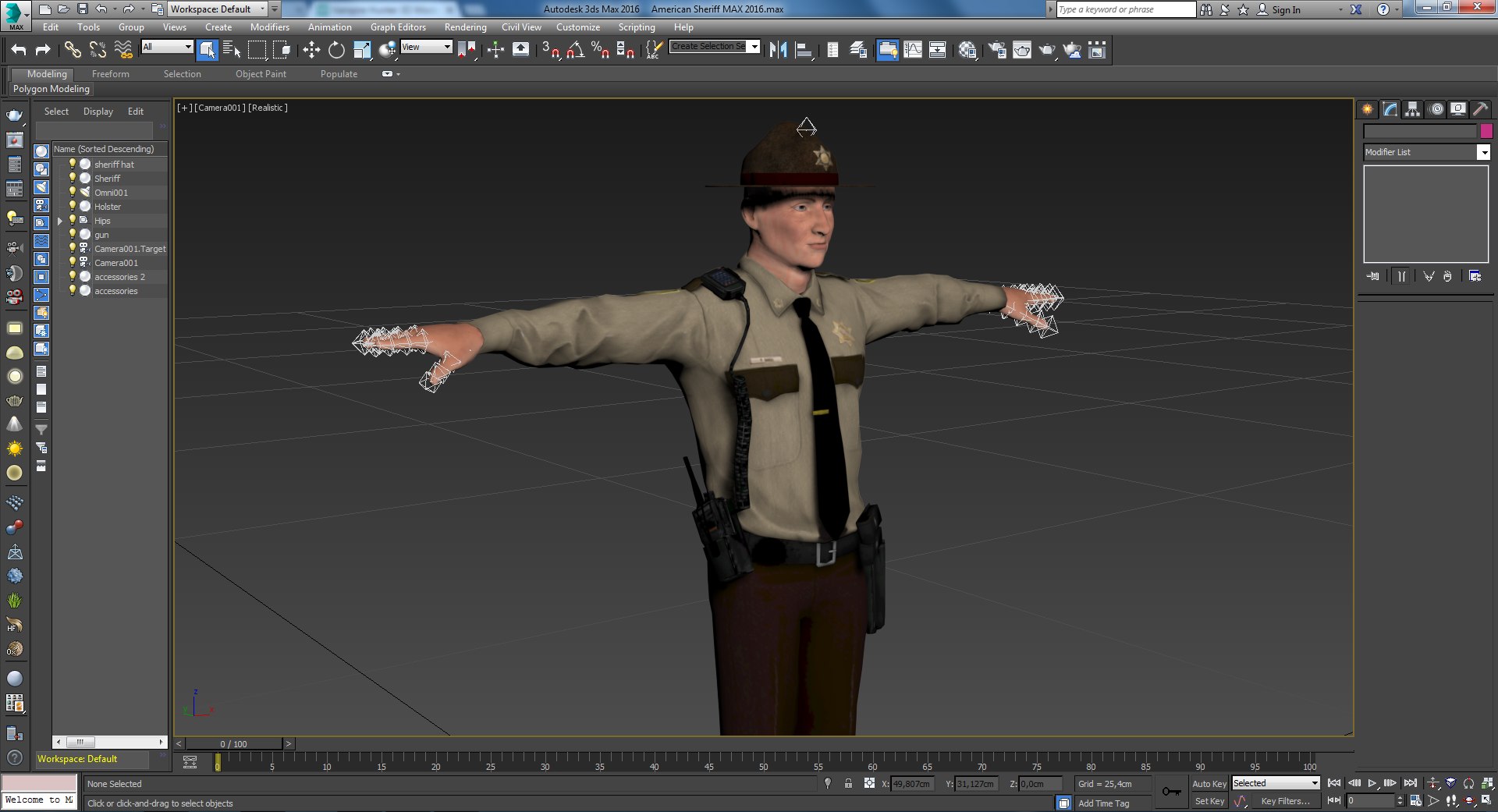
Task: Open the Graph Editors menu
Action: click(x=398, y=27)
